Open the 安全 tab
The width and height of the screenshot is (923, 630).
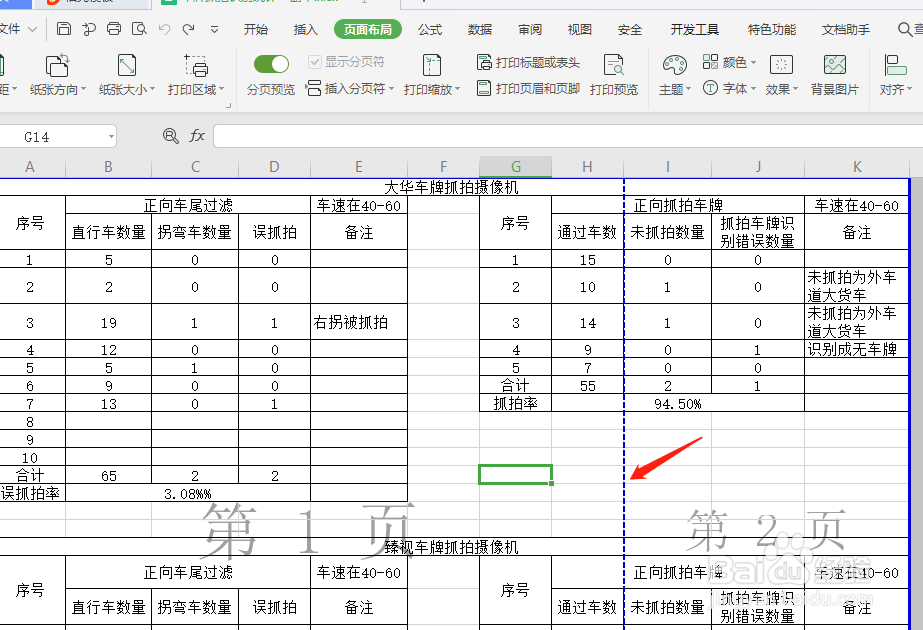click(x=629, y=29)
